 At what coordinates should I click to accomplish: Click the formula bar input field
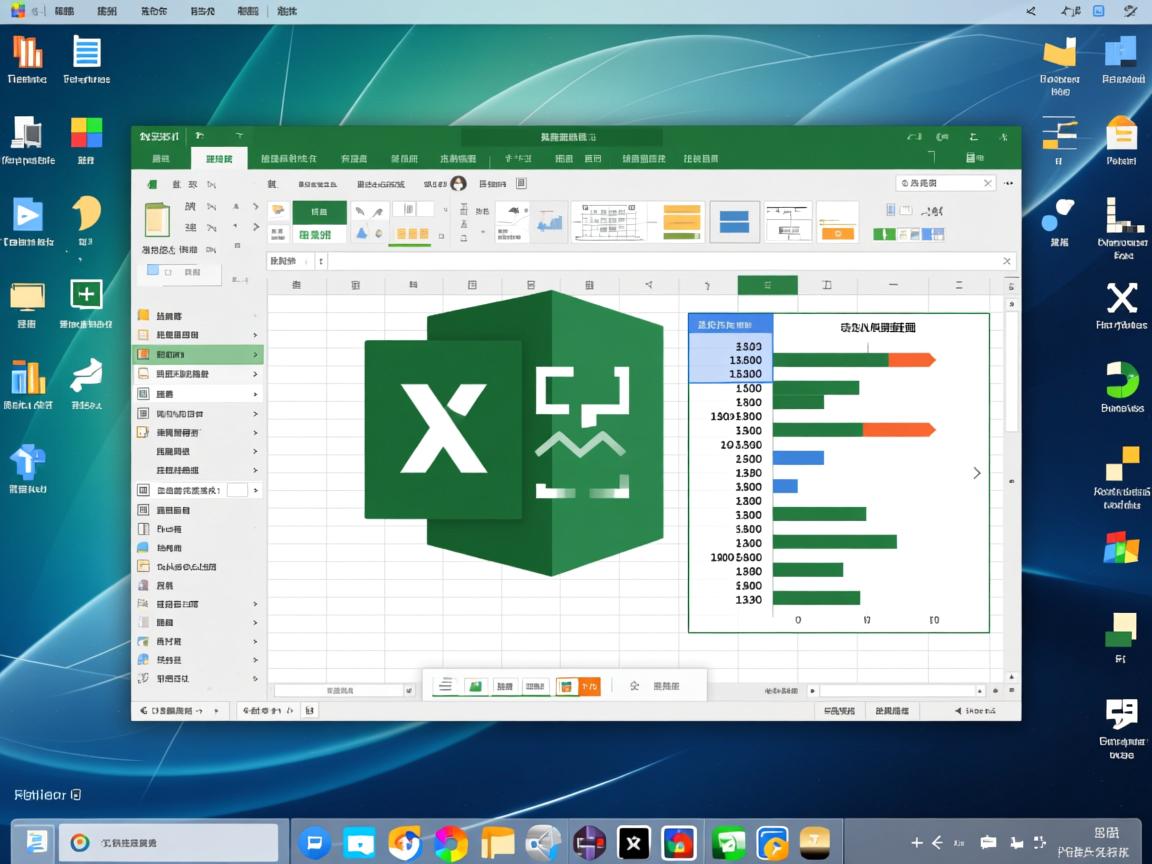pyautogui.click(x=660, y=261)
